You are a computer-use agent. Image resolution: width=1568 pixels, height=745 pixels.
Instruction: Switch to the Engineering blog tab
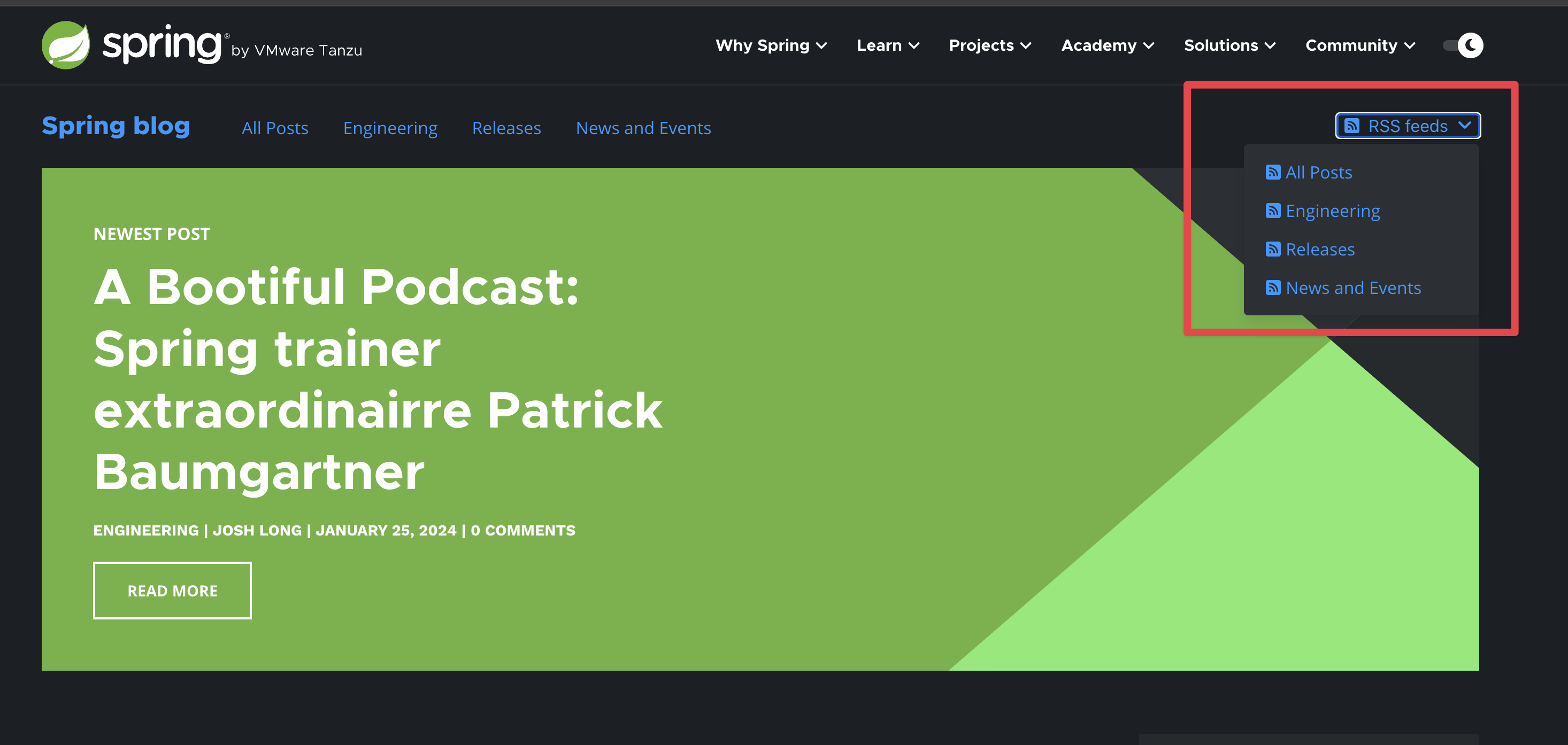click(390, 128)
